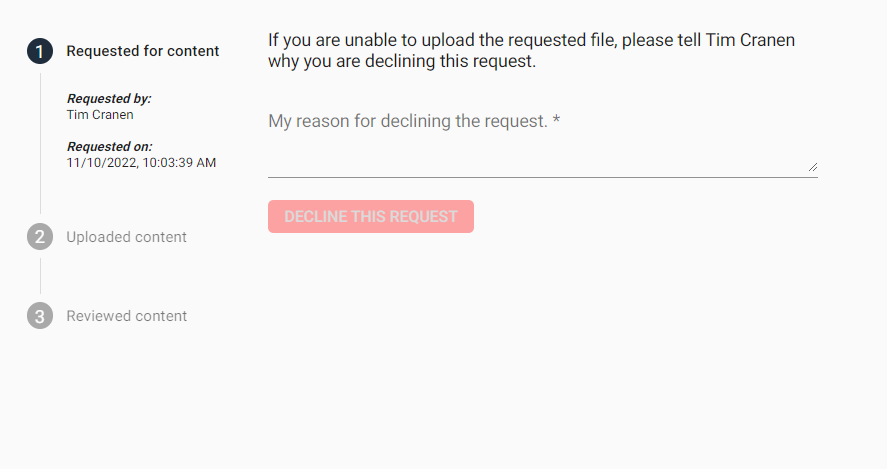Image resolution: width=887 pixels, height=469 pixels.
Task: Click the underline below the reason field
Action: coord(542,177)
